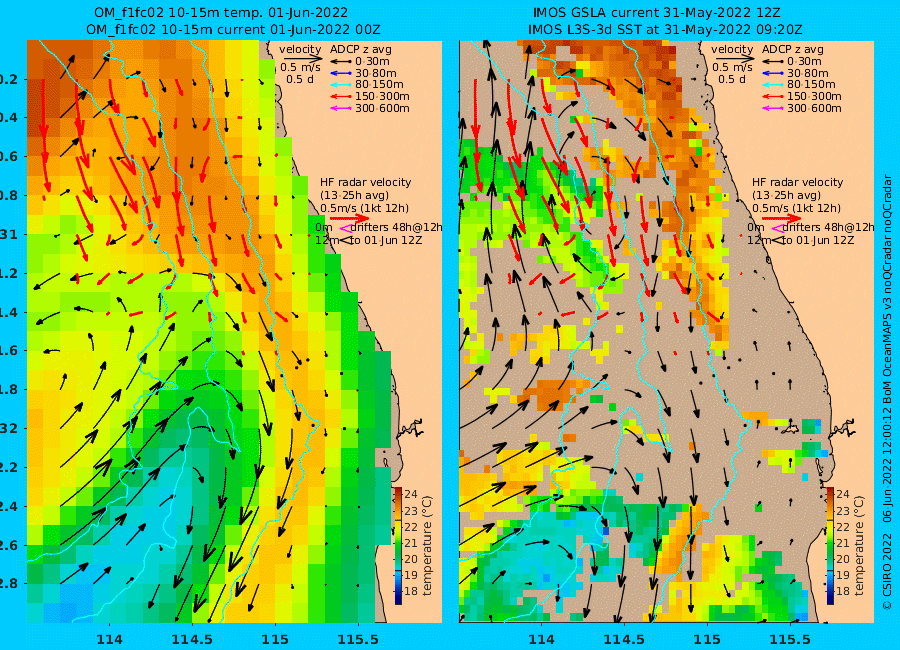Click the magenta 300-600m ADCP arrow in left map legend

(x=340, y=108)
